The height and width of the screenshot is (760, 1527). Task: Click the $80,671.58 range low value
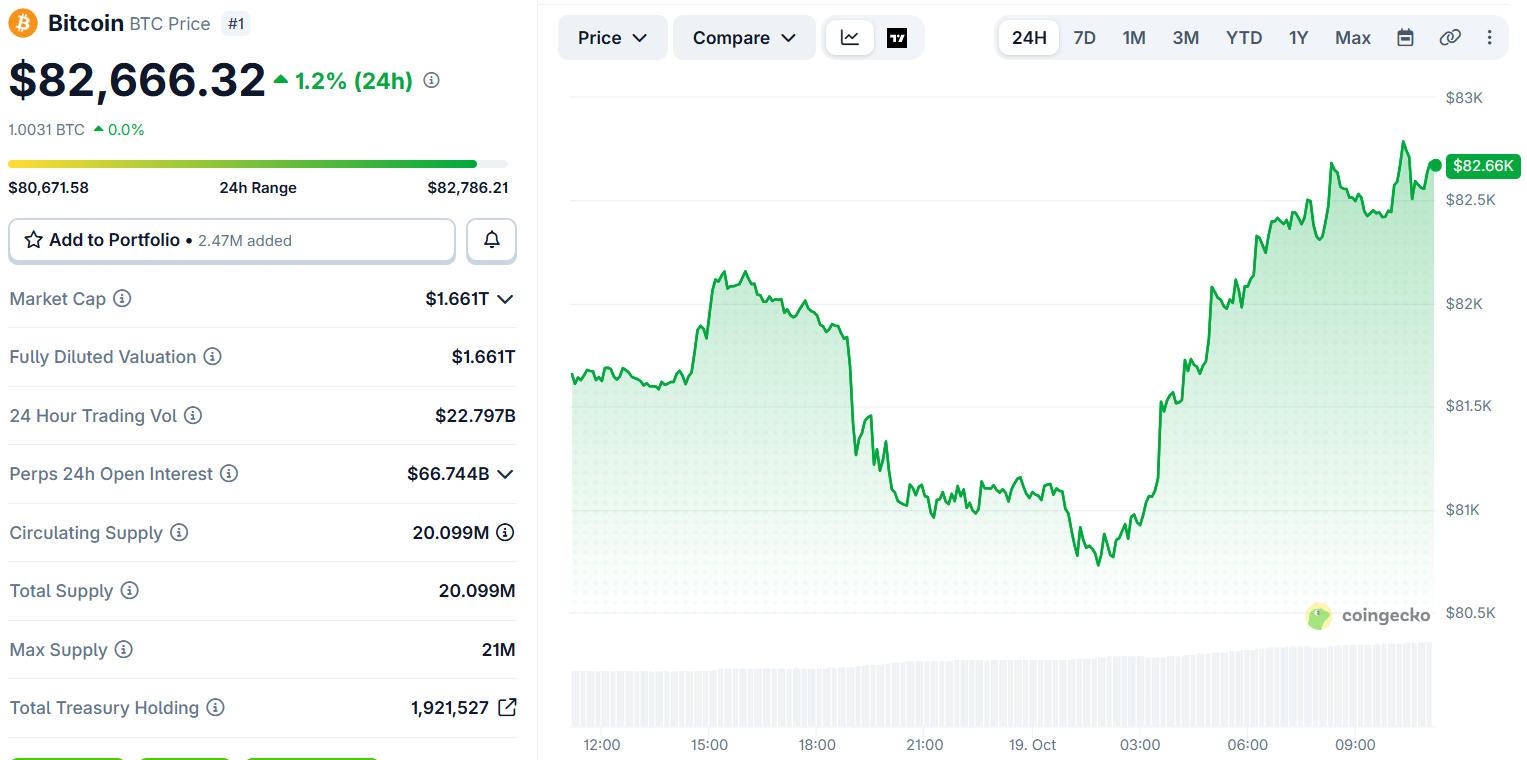coord(48,188)
